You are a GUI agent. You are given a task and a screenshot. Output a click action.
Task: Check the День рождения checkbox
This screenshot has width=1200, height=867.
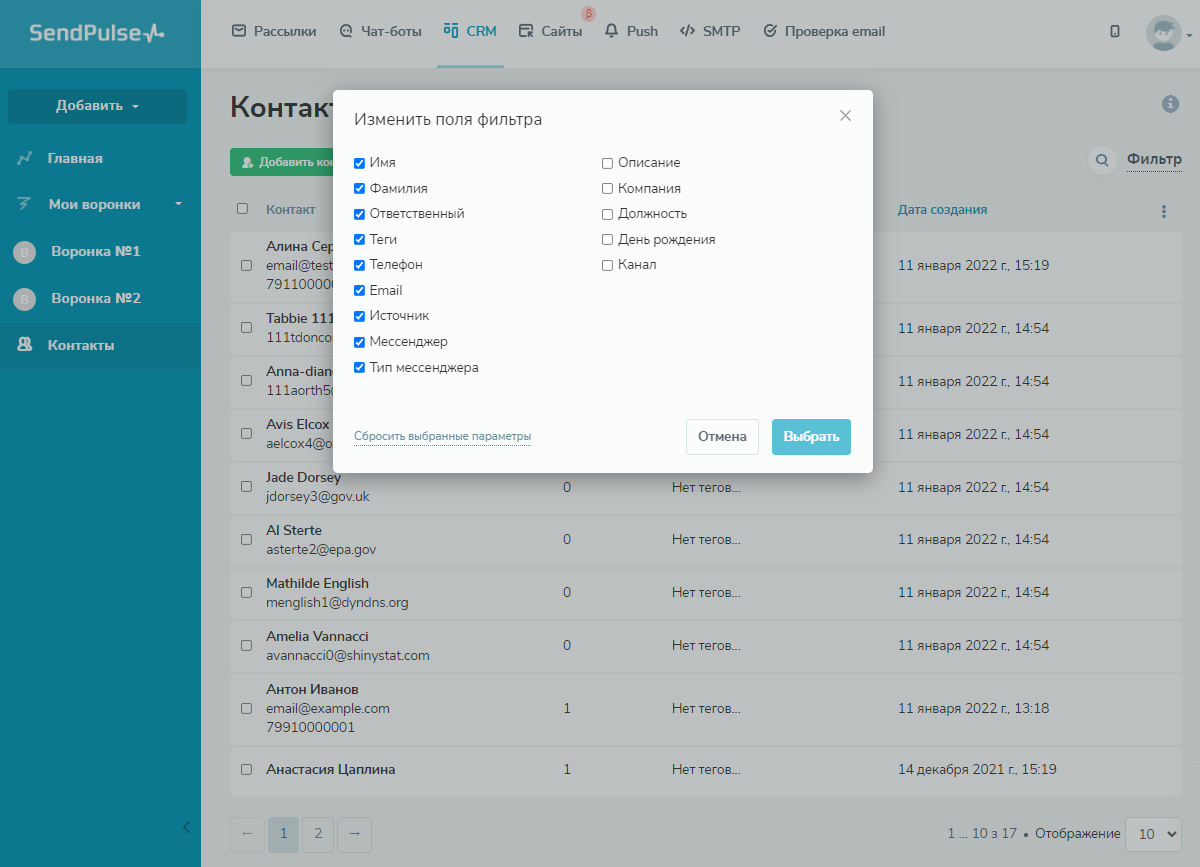tap(607, 240)
